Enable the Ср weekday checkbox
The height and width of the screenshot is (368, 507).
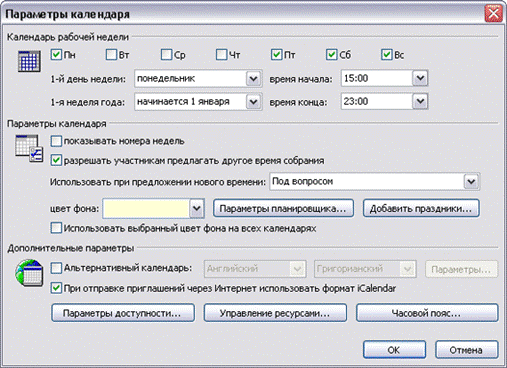tap(166, 54)
